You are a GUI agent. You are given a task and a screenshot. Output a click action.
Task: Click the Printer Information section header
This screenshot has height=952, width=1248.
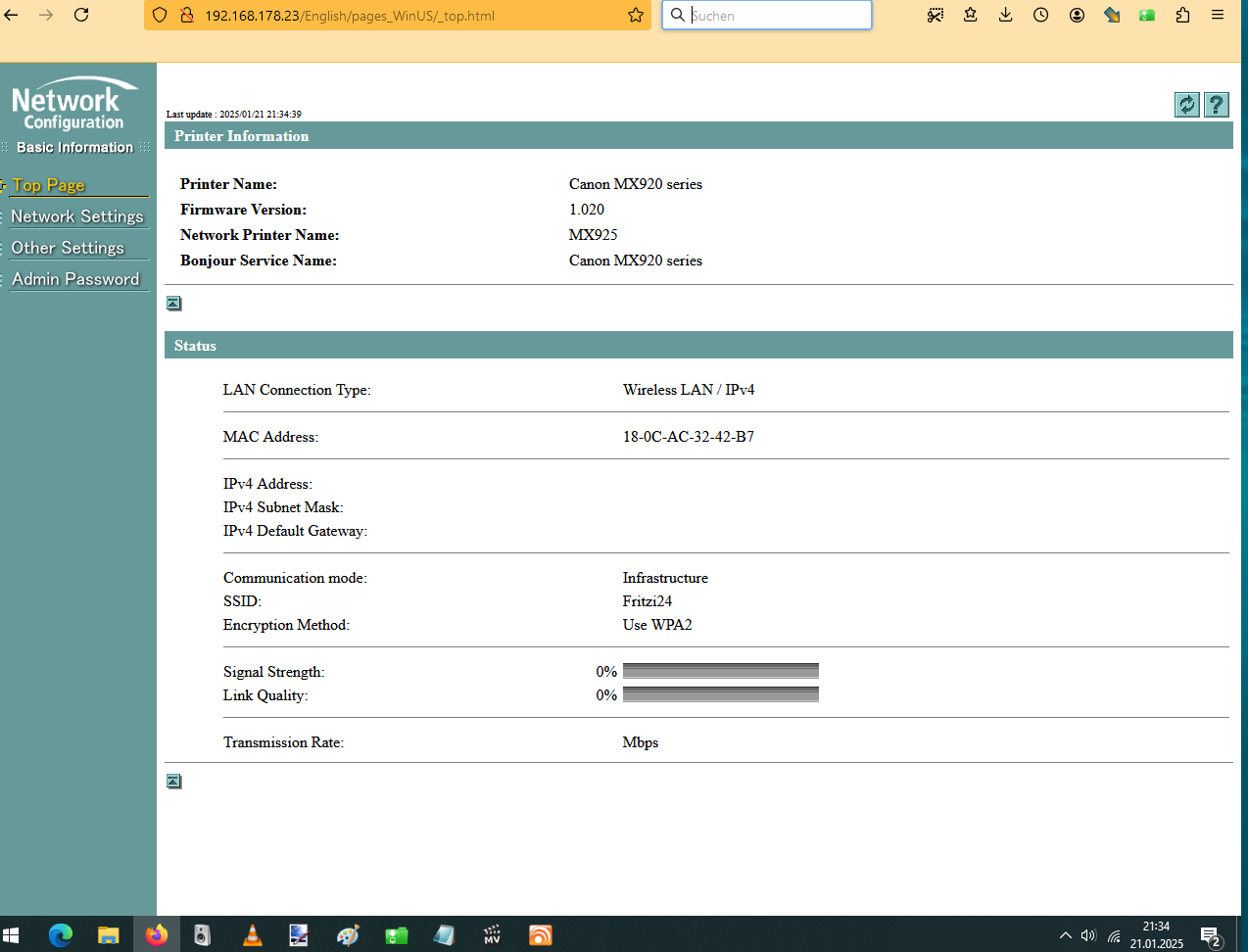[698, 136]
